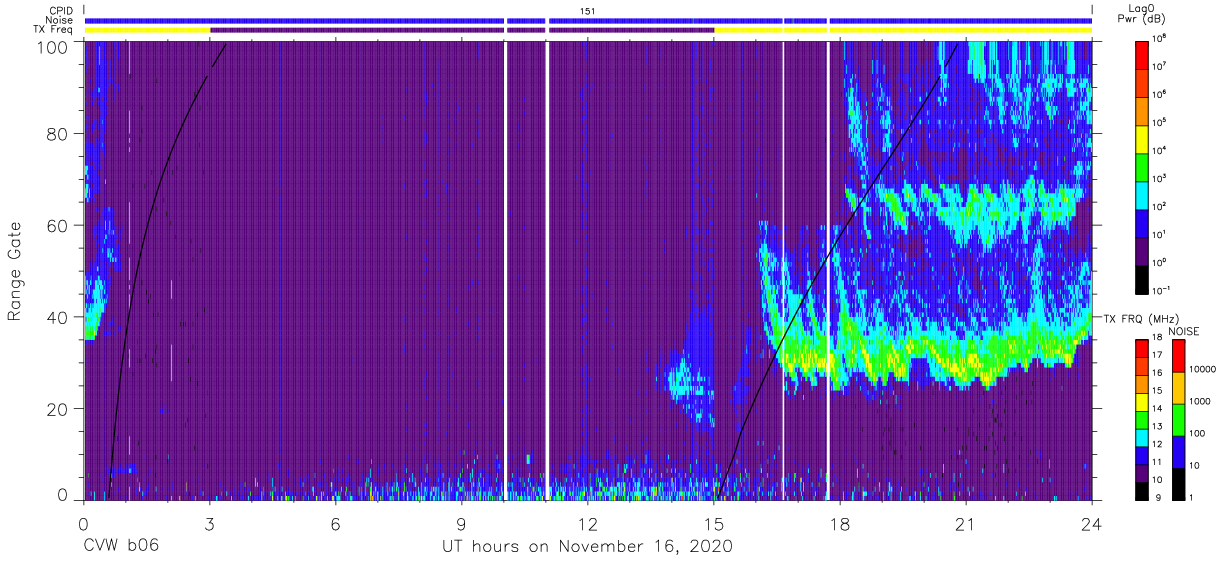The width and height of the screenshot is (1228, 567).
Task: Pick the black 9-10 MHz TX frequency swatch
Action: [1143, 490]
